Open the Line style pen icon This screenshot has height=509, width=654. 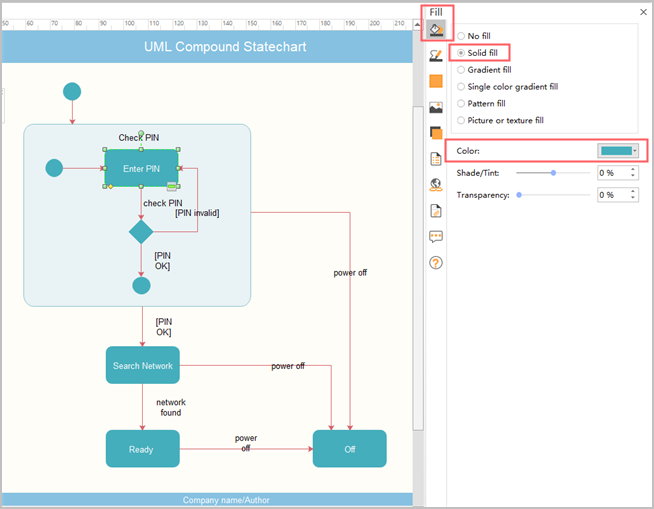tap(436, 56)
